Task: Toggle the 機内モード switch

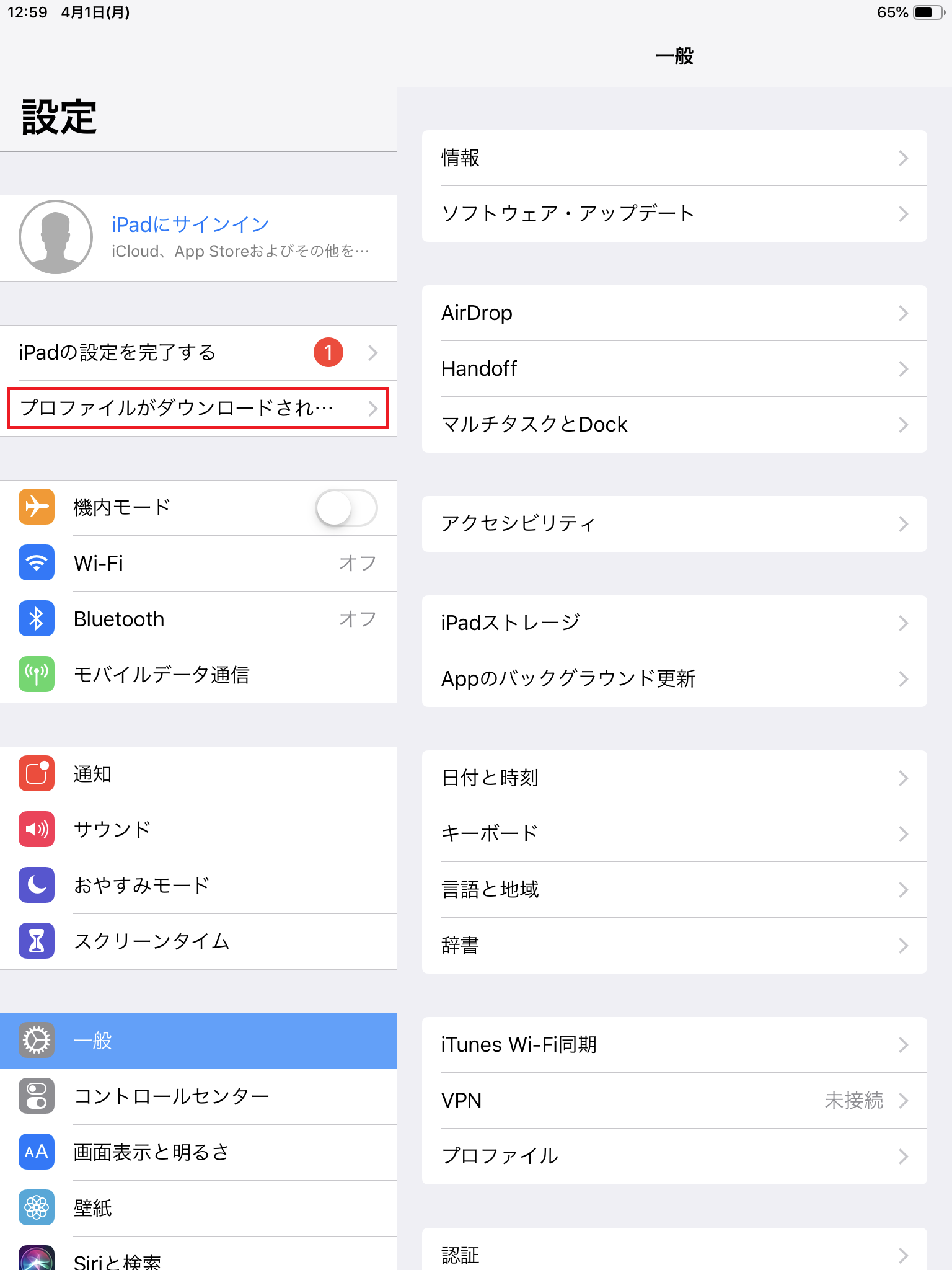Action: (346, 507)
